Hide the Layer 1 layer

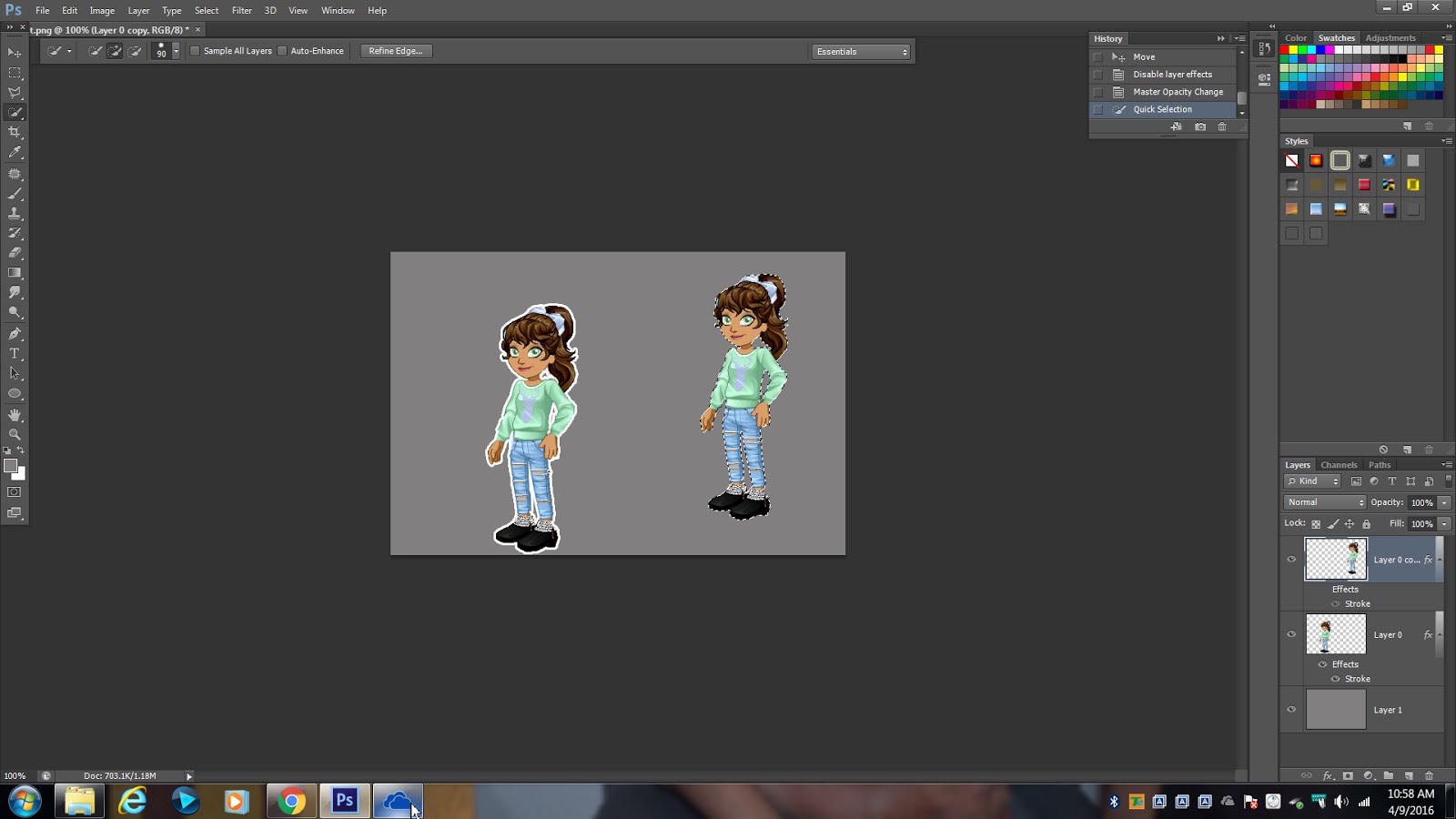pyautogui.click(x=1291, y=710)
